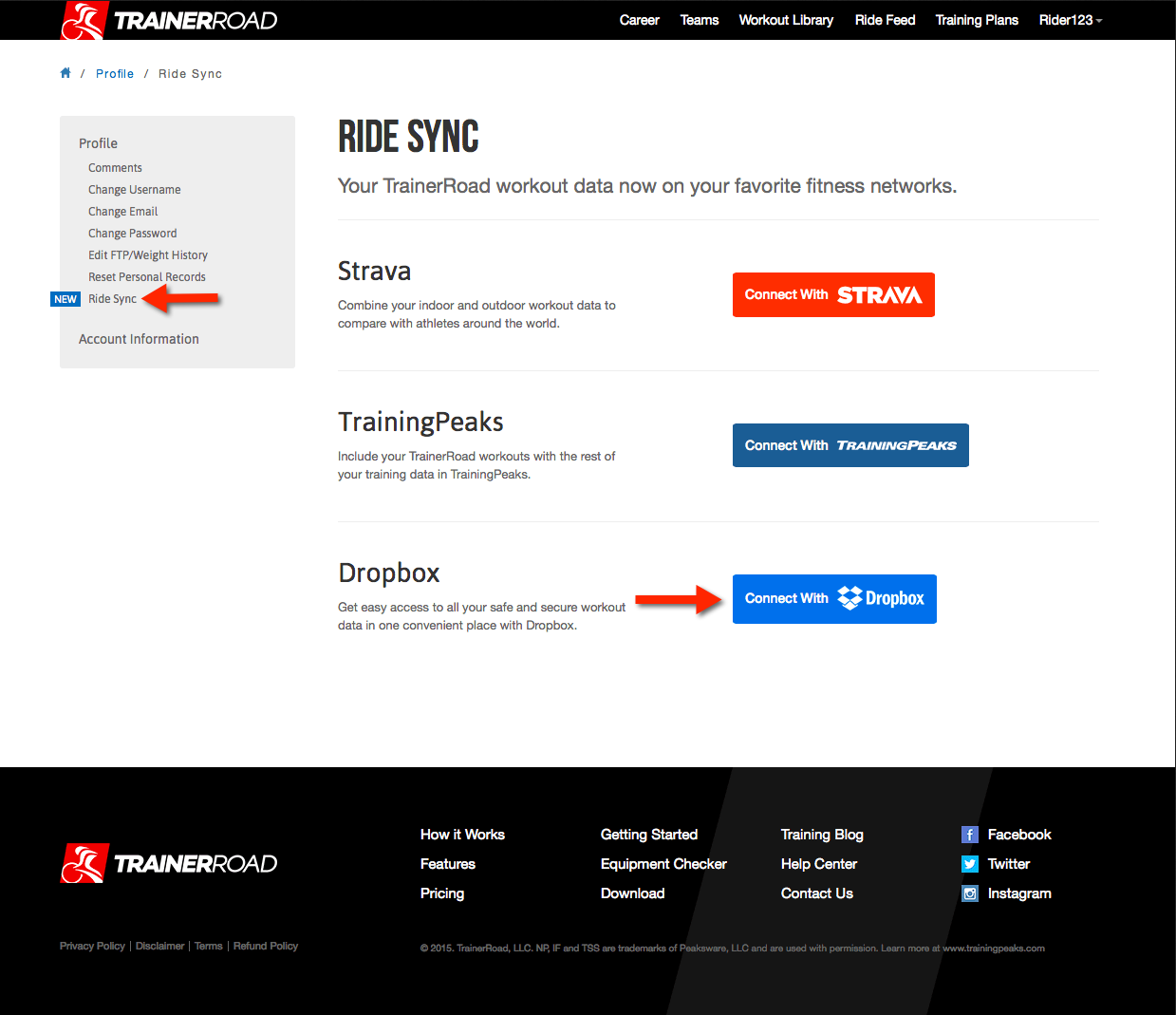Open Training Blog footer link
The height and width of the screenshot is (1015, 1176).
[822, 835]
